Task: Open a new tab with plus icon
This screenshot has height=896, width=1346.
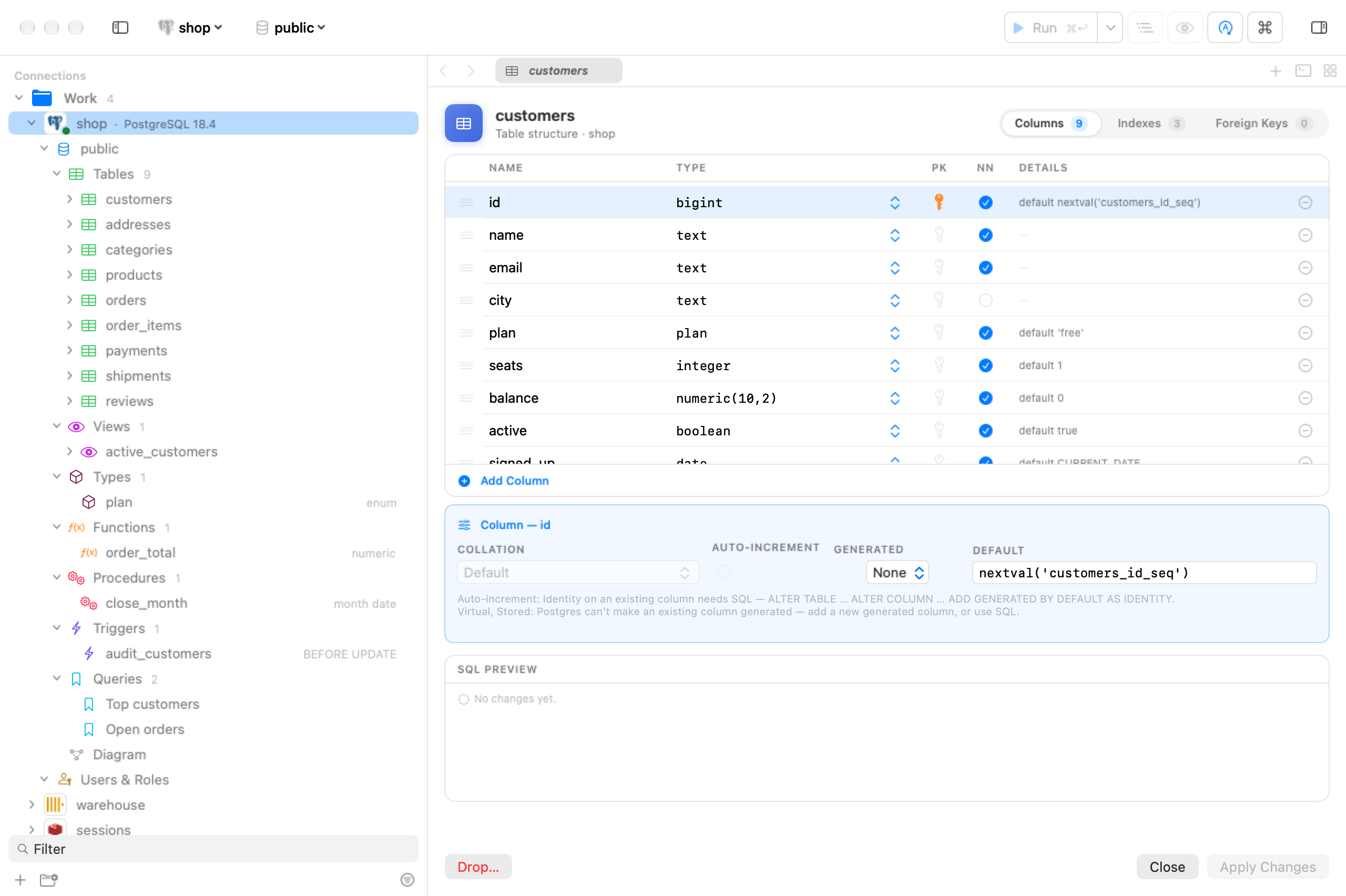Action: [1275, 71]
